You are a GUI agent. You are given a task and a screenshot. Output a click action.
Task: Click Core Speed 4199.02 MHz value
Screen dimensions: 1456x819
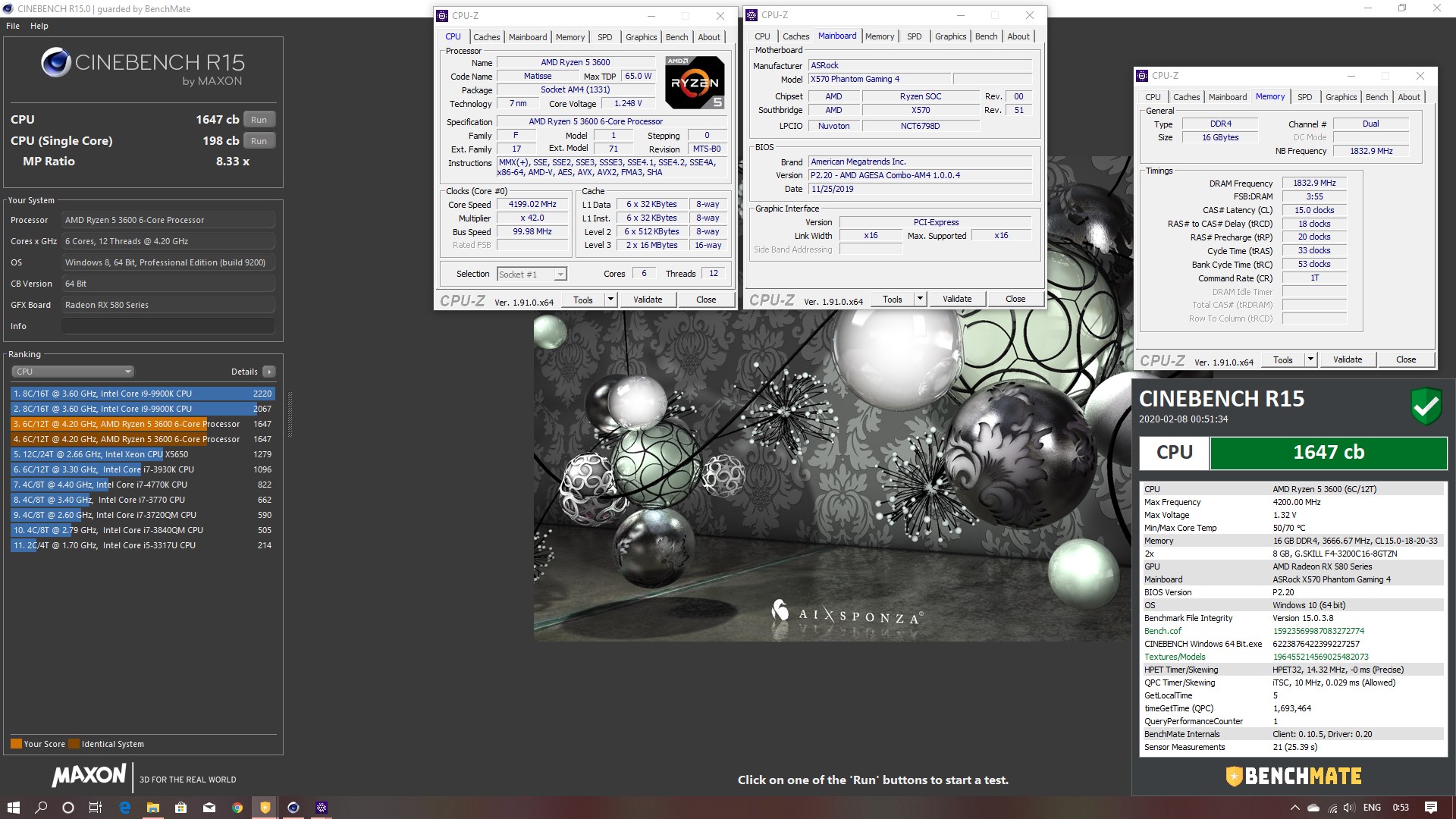532,205
